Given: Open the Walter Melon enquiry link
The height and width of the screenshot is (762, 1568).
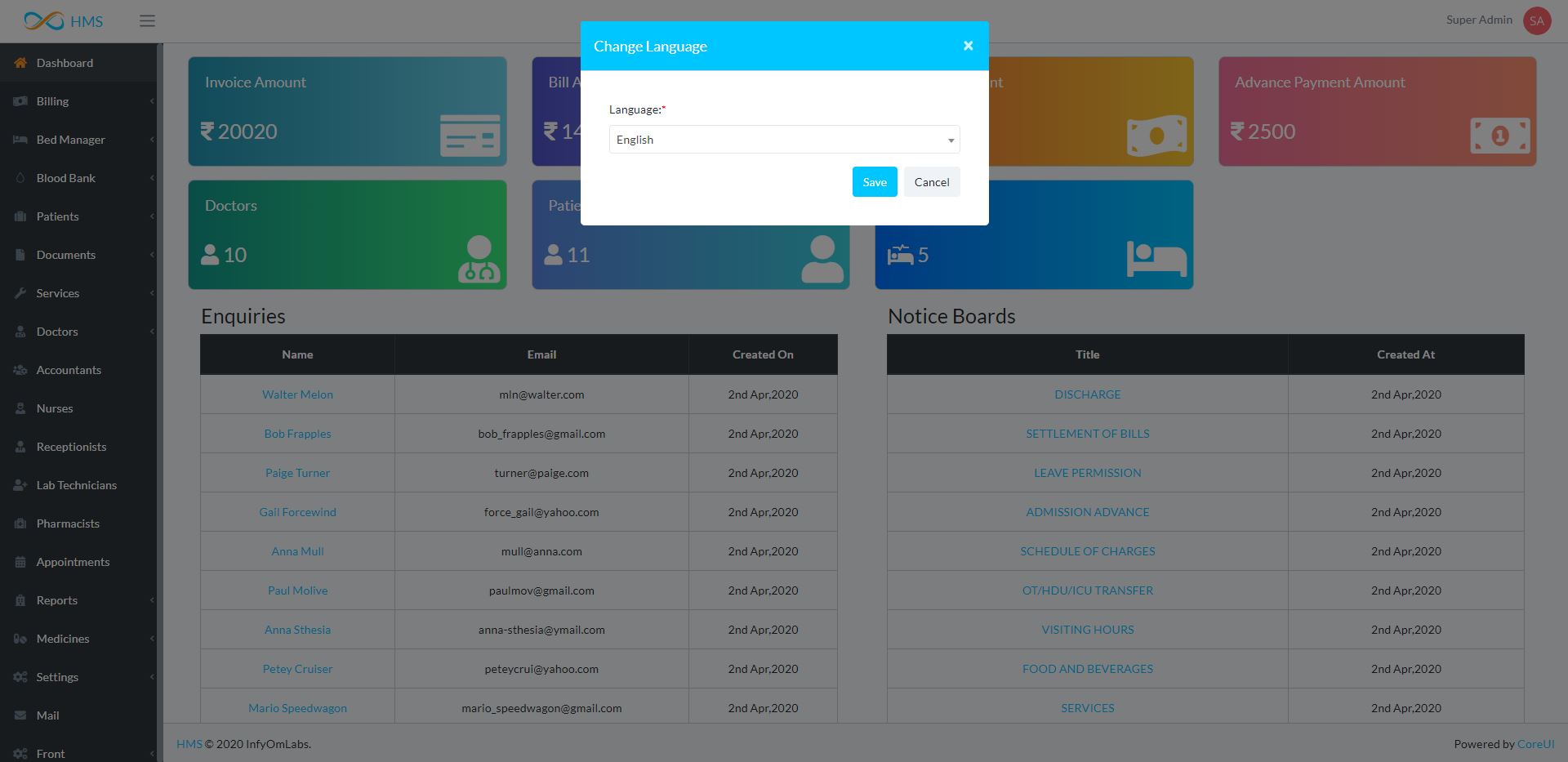Looking at the screenshot, I should pyautogui.click(x=297, y=394).
